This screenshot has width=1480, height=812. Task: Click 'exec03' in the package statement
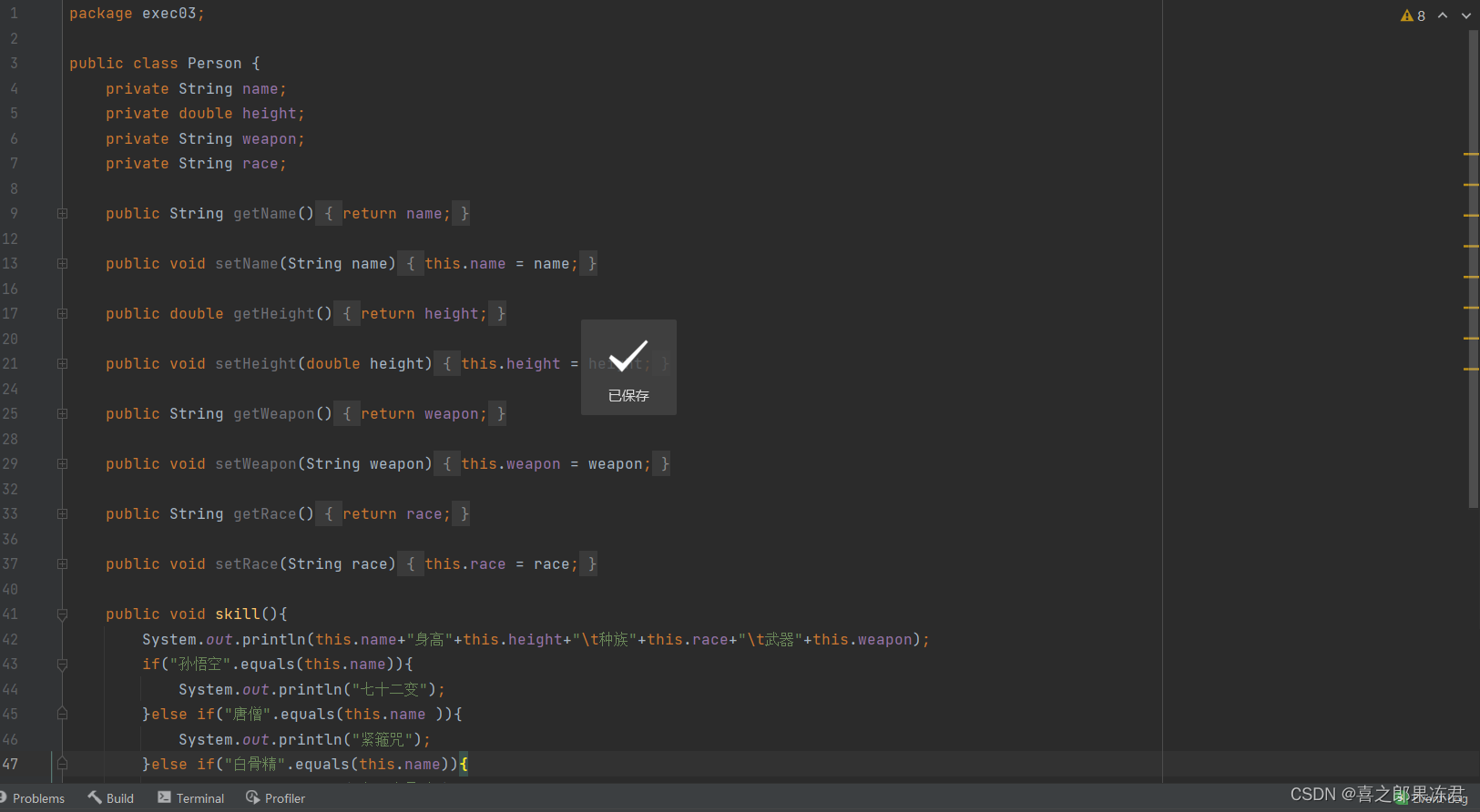(169, 14)
